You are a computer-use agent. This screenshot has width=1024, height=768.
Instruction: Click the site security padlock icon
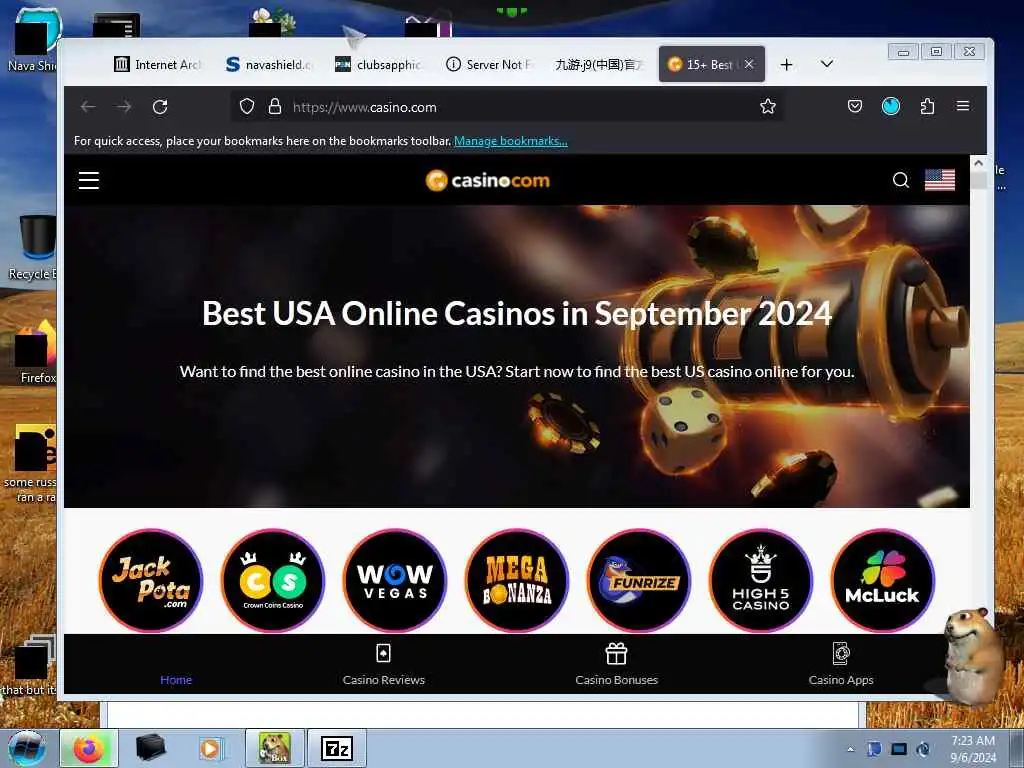click(275, 106)
